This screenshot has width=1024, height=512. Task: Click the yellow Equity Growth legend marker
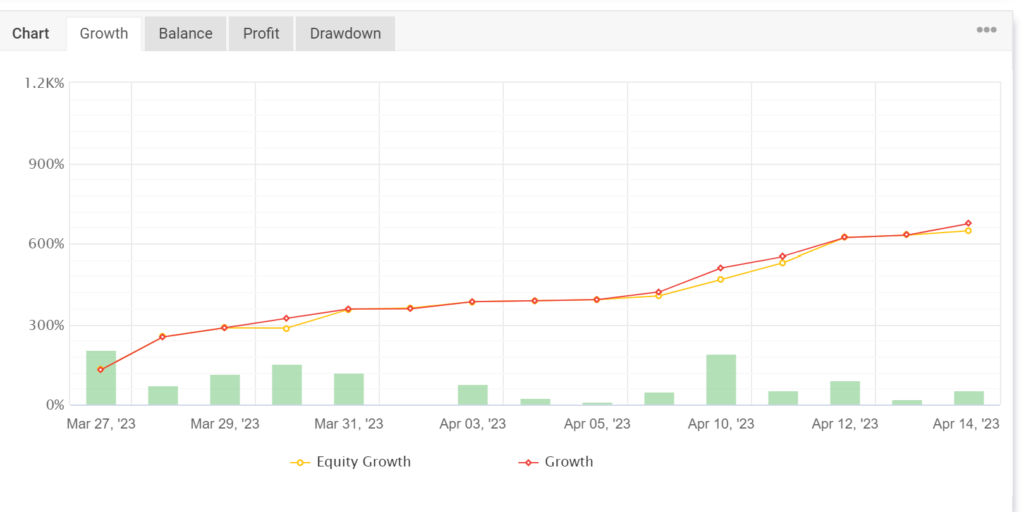pyautogui.click(x=299, y=463)
